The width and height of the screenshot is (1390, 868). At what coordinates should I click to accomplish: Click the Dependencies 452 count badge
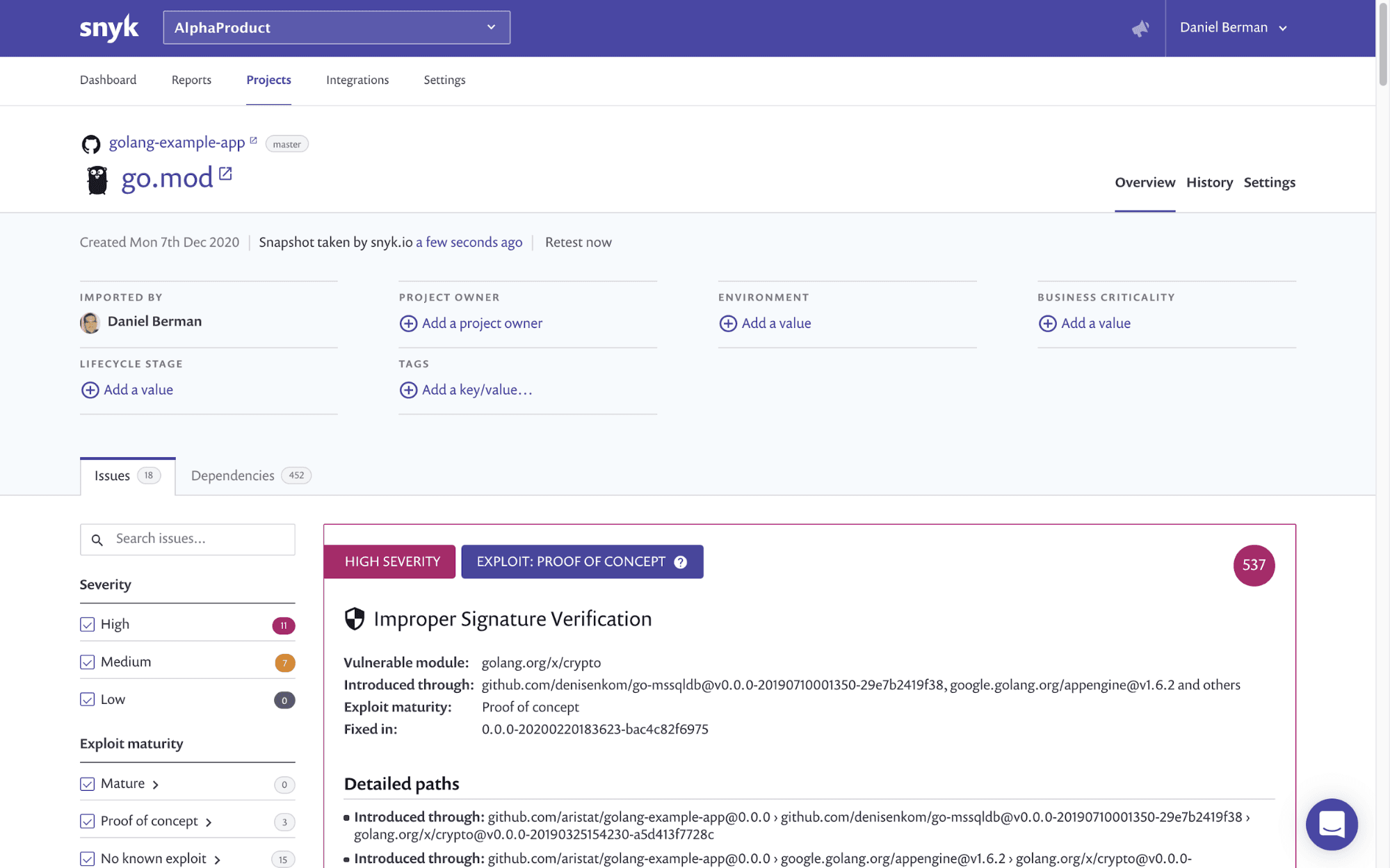coord(296,476)
